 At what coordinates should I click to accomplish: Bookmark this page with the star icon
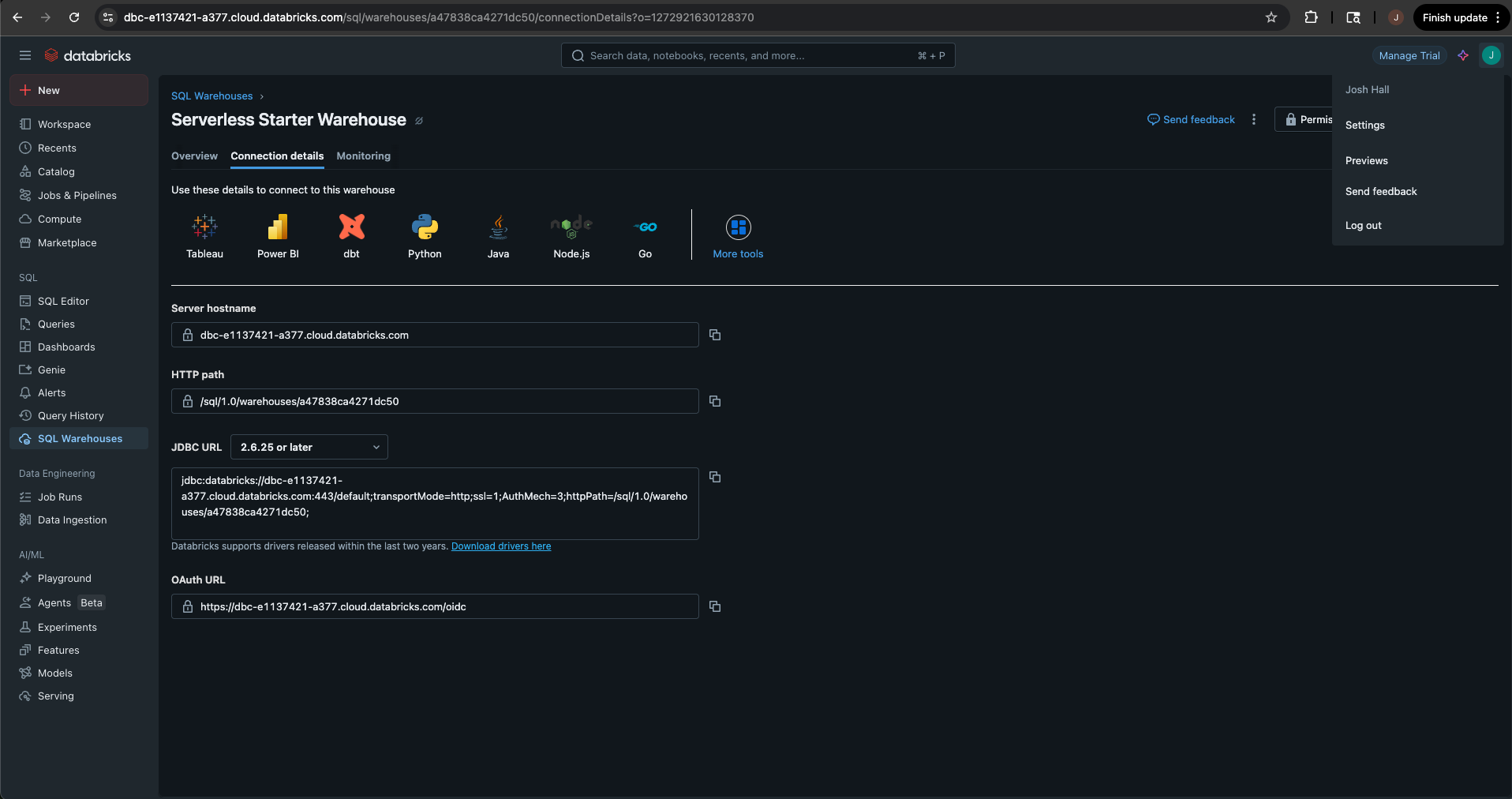[x=1271, y=17]
